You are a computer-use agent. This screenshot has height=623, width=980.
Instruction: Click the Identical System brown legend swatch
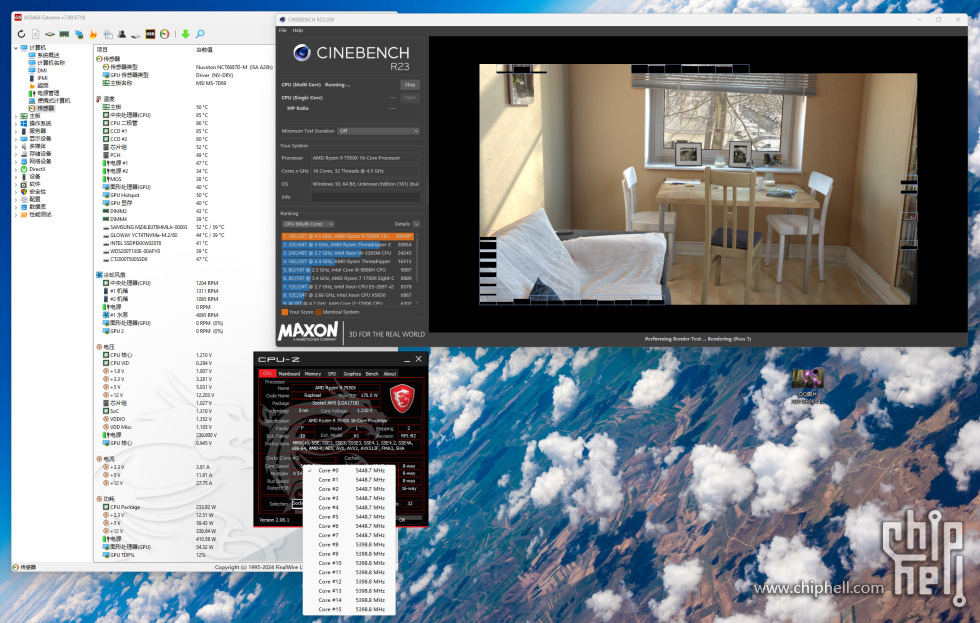[x=319, y=312]
